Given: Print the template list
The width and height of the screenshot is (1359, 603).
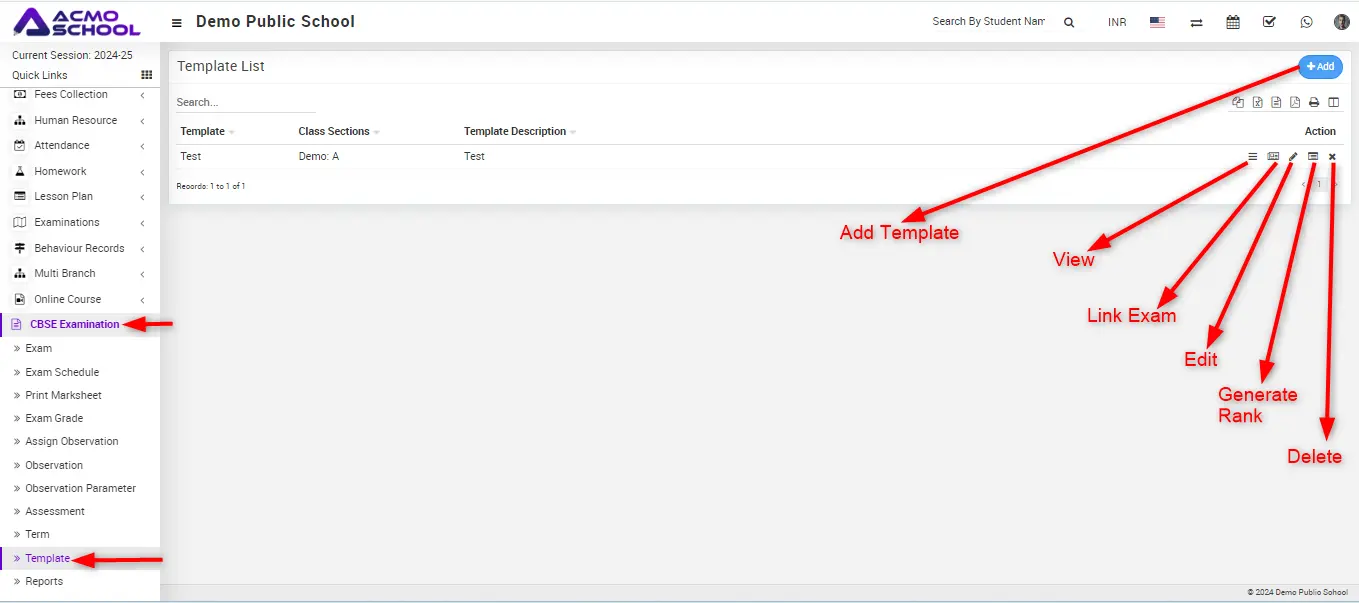Looking at the screenshot, I should (x=1314, y=102).
